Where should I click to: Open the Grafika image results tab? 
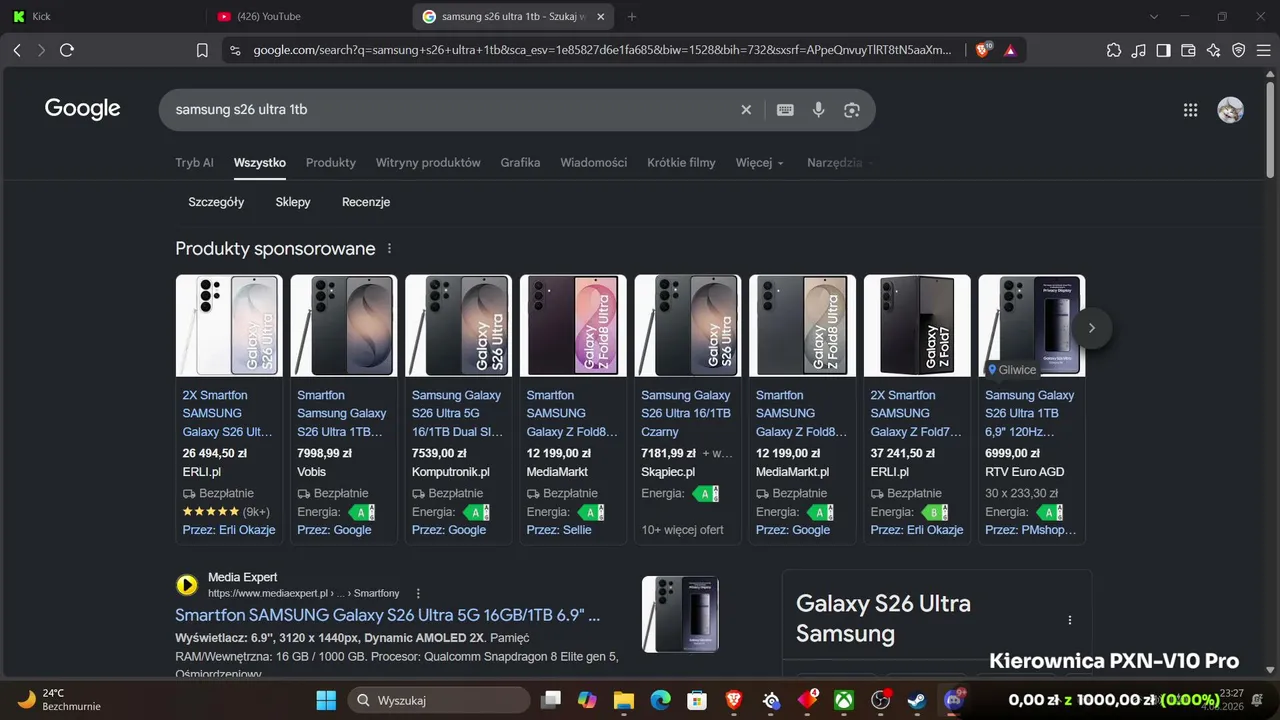pyautogui.click(x=520, y=163)
